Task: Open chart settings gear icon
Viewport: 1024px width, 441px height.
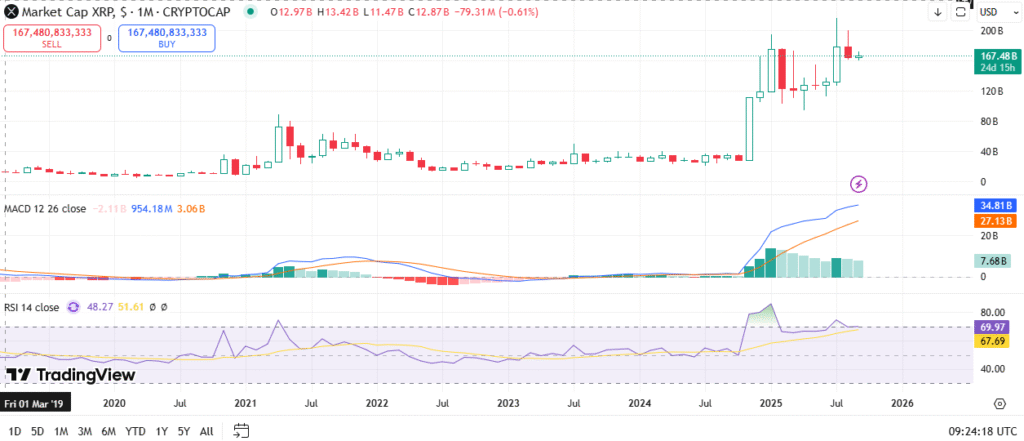Action: (x=999, y=403)
